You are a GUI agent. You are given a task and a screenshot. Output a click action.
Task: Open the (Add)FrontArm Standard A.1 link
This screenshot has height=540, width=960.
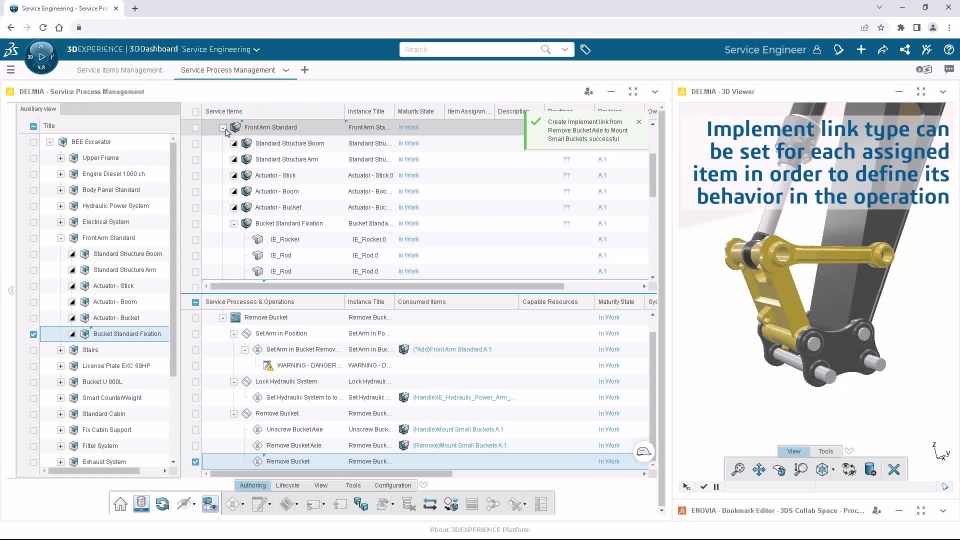click(452, 350)
